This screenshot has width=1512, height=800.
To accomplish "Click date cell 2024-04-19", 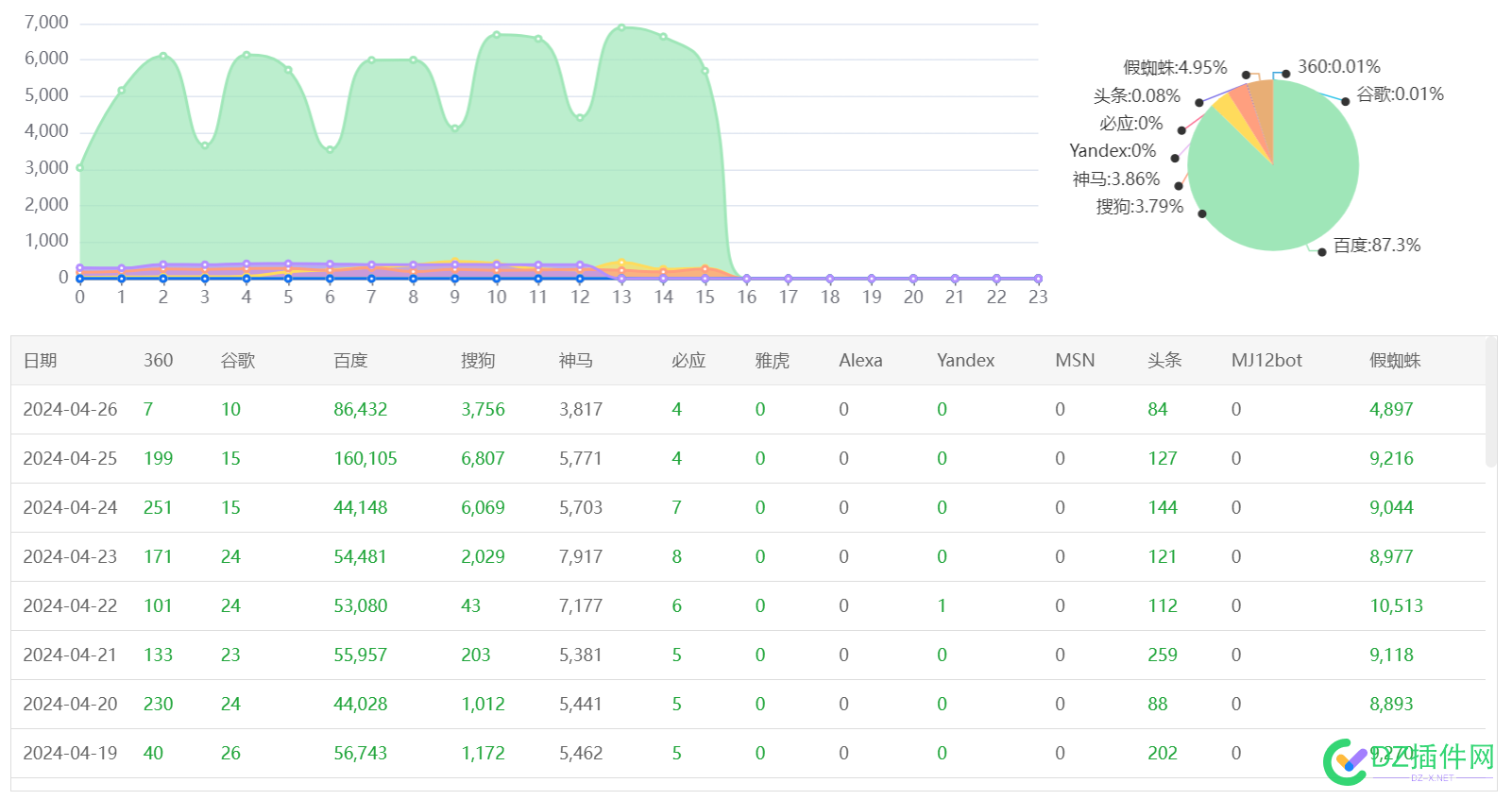I will [70, 754].
